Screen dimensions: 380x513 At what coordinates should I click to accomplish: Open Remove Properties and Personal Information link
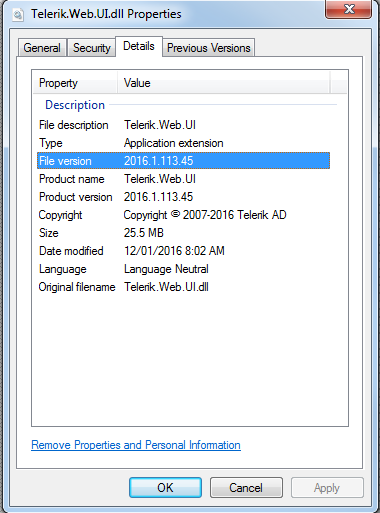coord(136,445)
